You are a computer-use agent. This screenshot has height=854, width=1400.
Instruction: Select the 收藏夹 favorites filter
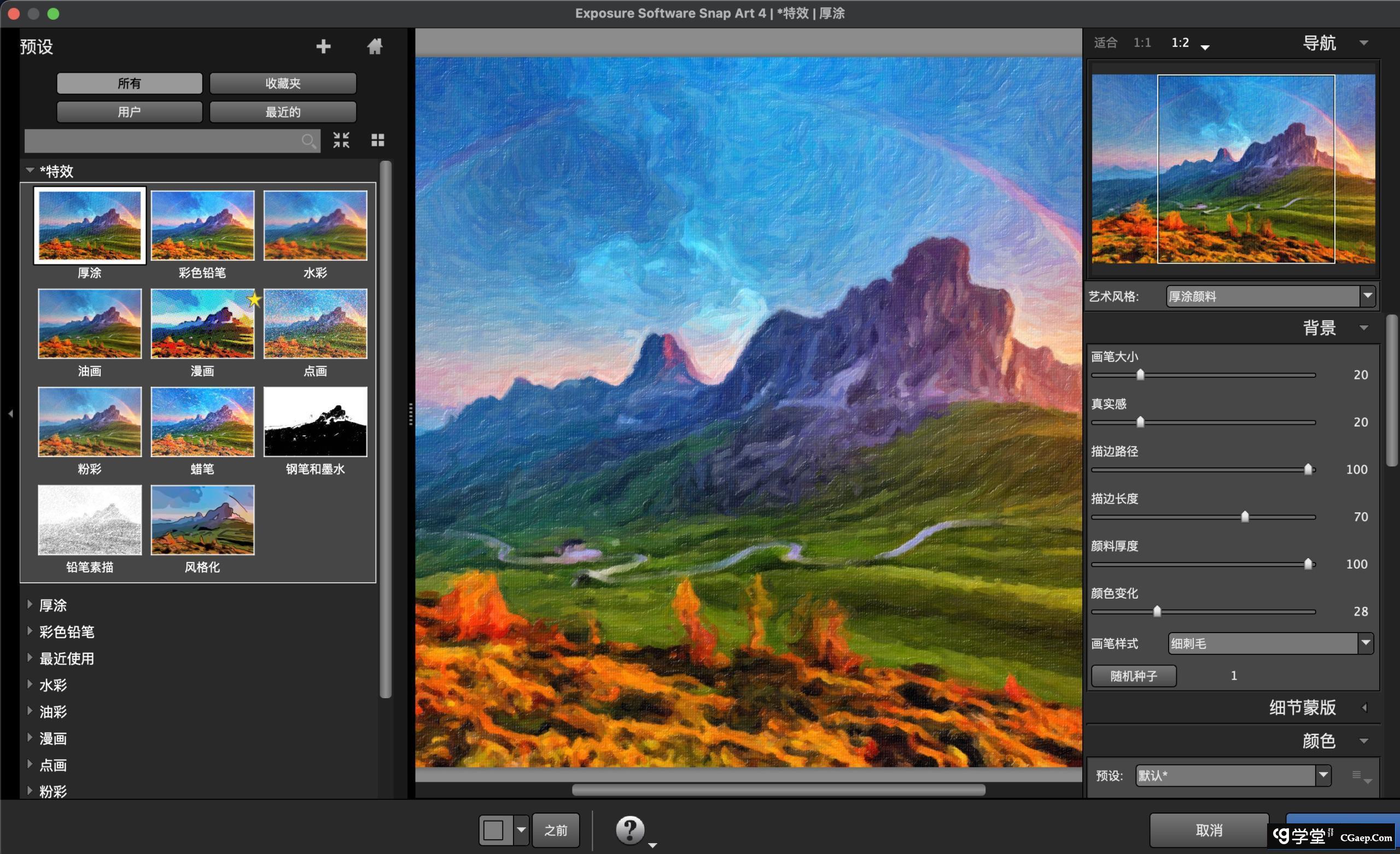(282, 84)
